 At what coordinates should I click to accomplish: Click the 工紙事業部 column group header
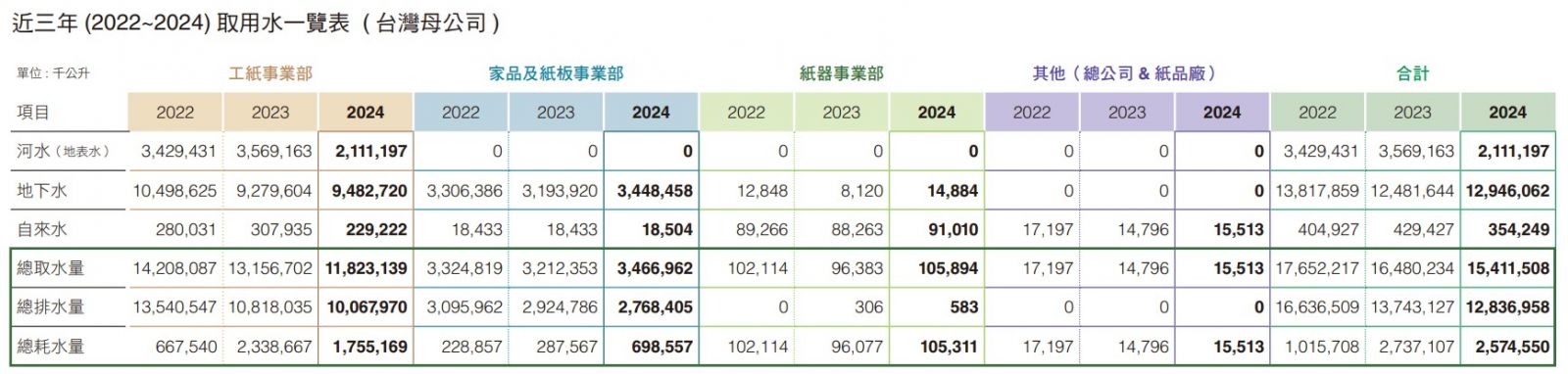[270, 73]
